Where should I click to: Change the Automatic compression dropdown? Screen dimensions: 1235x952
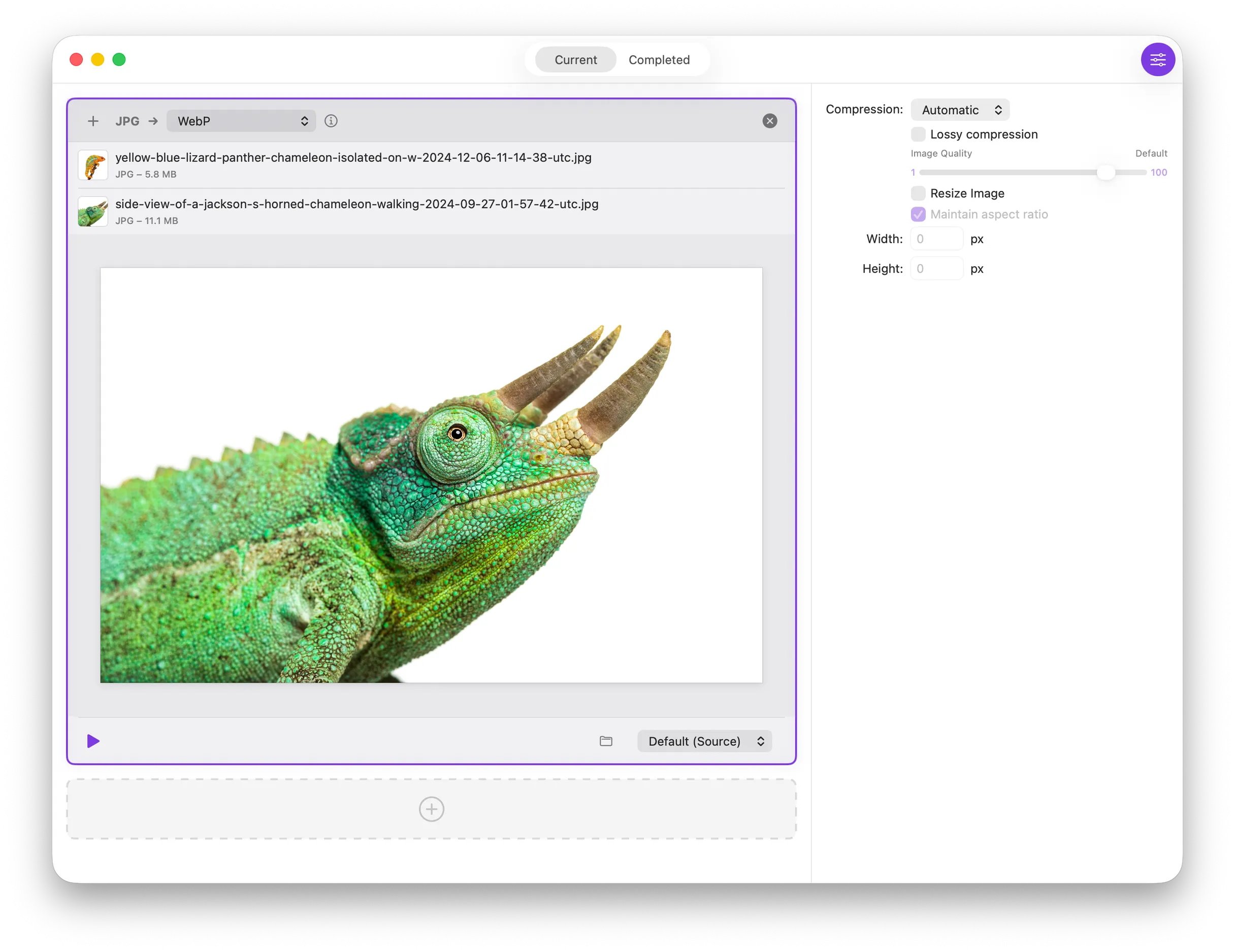click(960, 109)
